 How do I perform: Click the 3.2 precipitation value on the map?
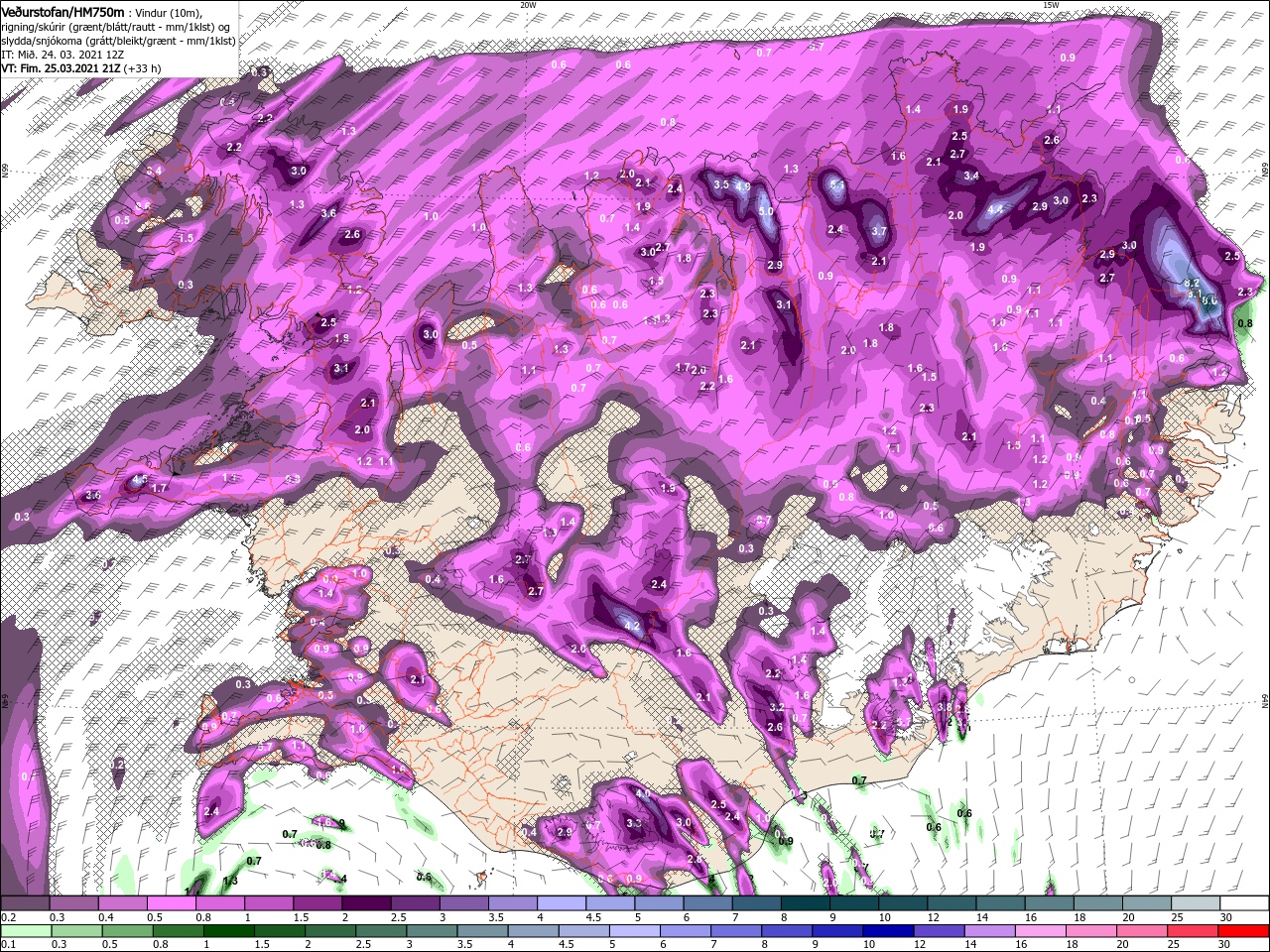point(777,707)
